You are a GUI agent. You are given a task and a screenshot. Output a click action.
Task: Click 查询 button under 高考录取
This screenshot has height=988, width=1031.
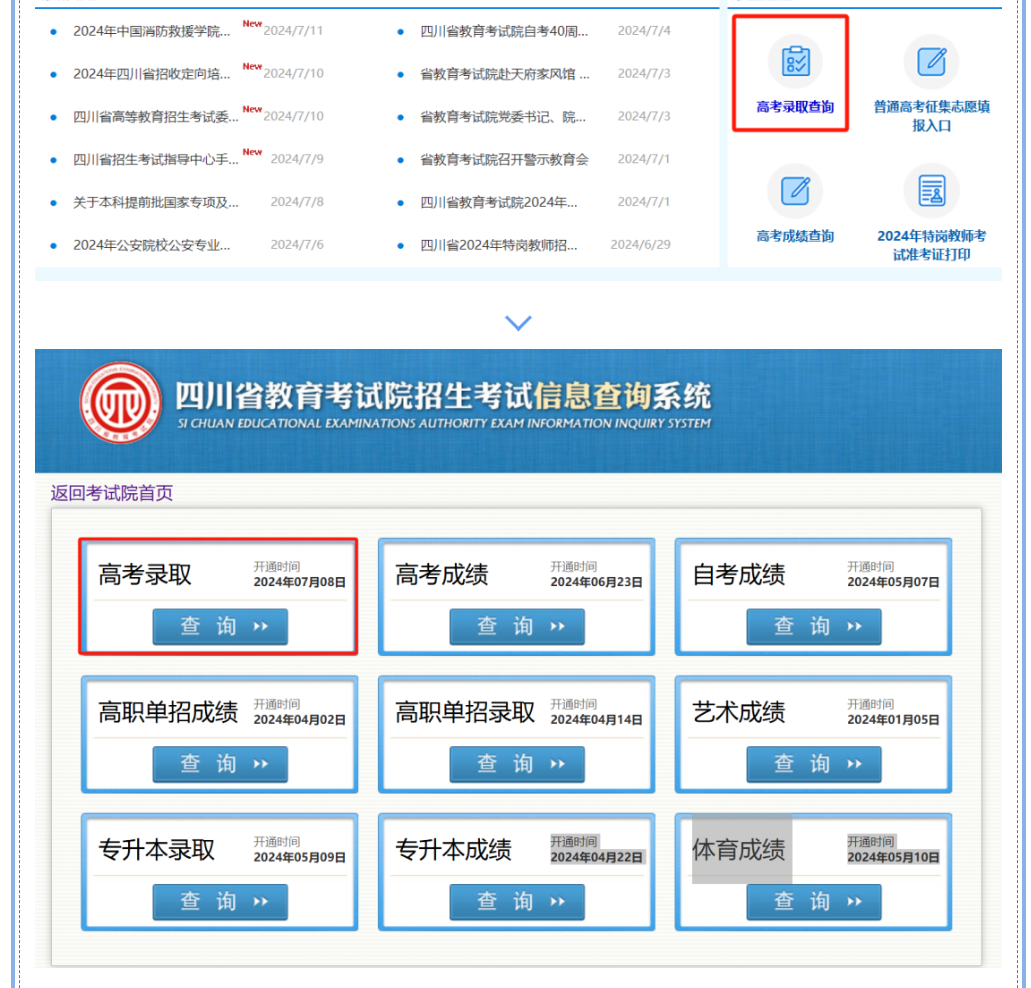tap(220, 627)
